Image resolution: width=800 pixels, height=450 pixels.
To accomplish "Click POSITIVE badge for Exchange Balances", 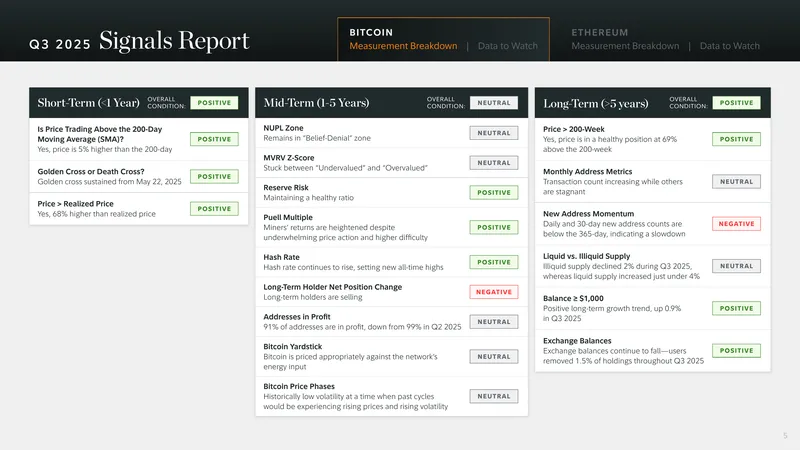I will (736, 351).
